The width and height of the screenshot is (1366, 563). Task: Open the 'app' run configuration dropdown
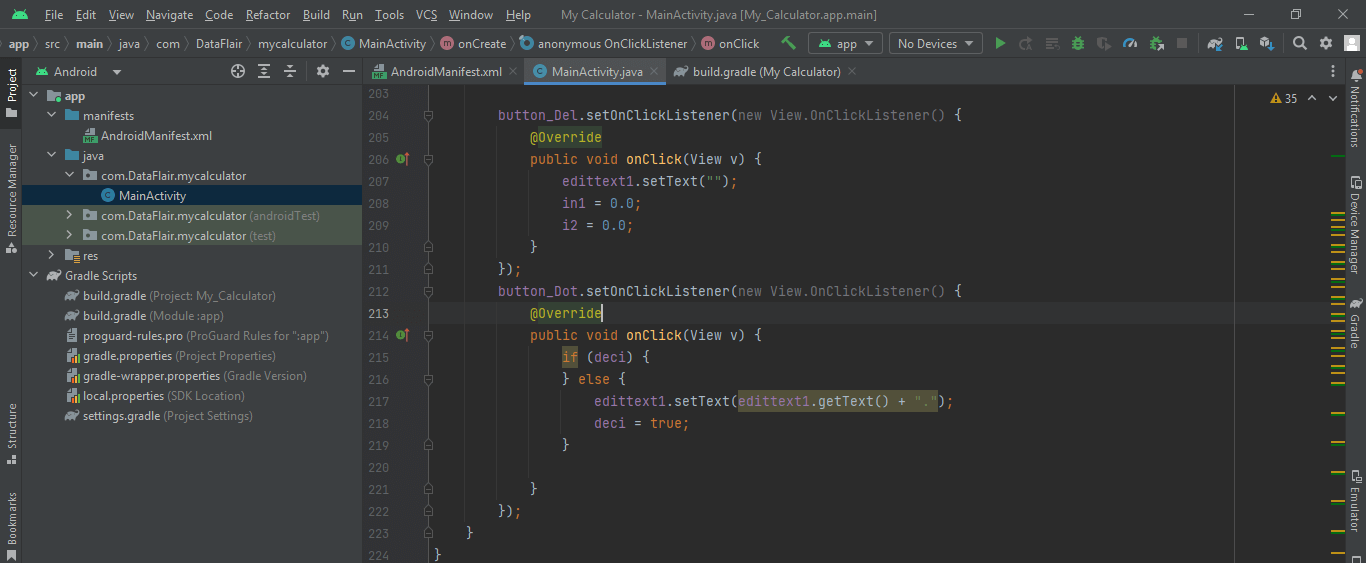pos(845,43)
